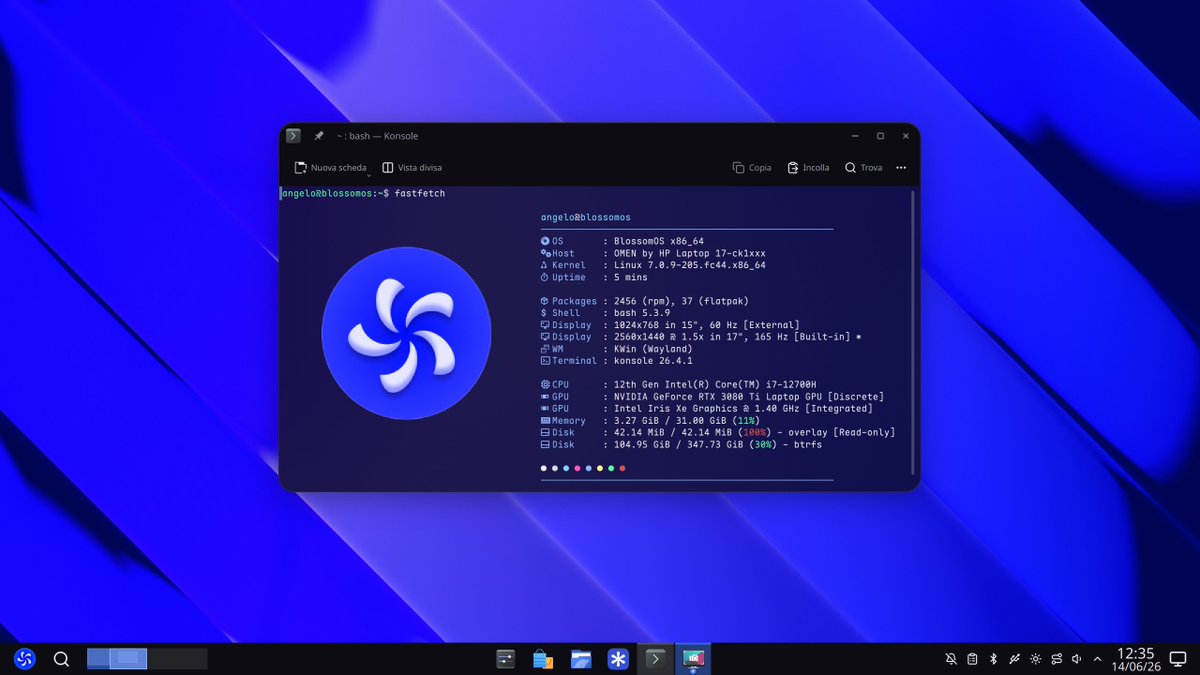The height and width of the screenshot is (675, 1200).
Task: Click the BlossomOS flower logo in terminal
Action: pos(406,333)
